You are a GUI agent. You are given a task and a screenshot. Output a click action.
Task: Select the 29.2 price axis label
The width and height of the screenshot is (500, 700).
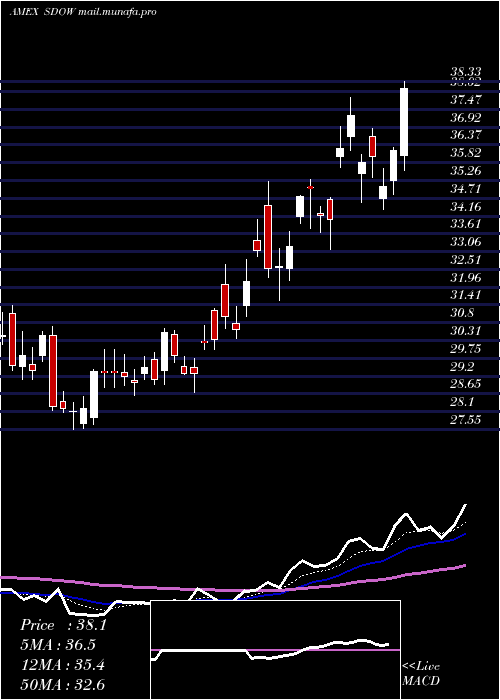(x=462, y=366)
